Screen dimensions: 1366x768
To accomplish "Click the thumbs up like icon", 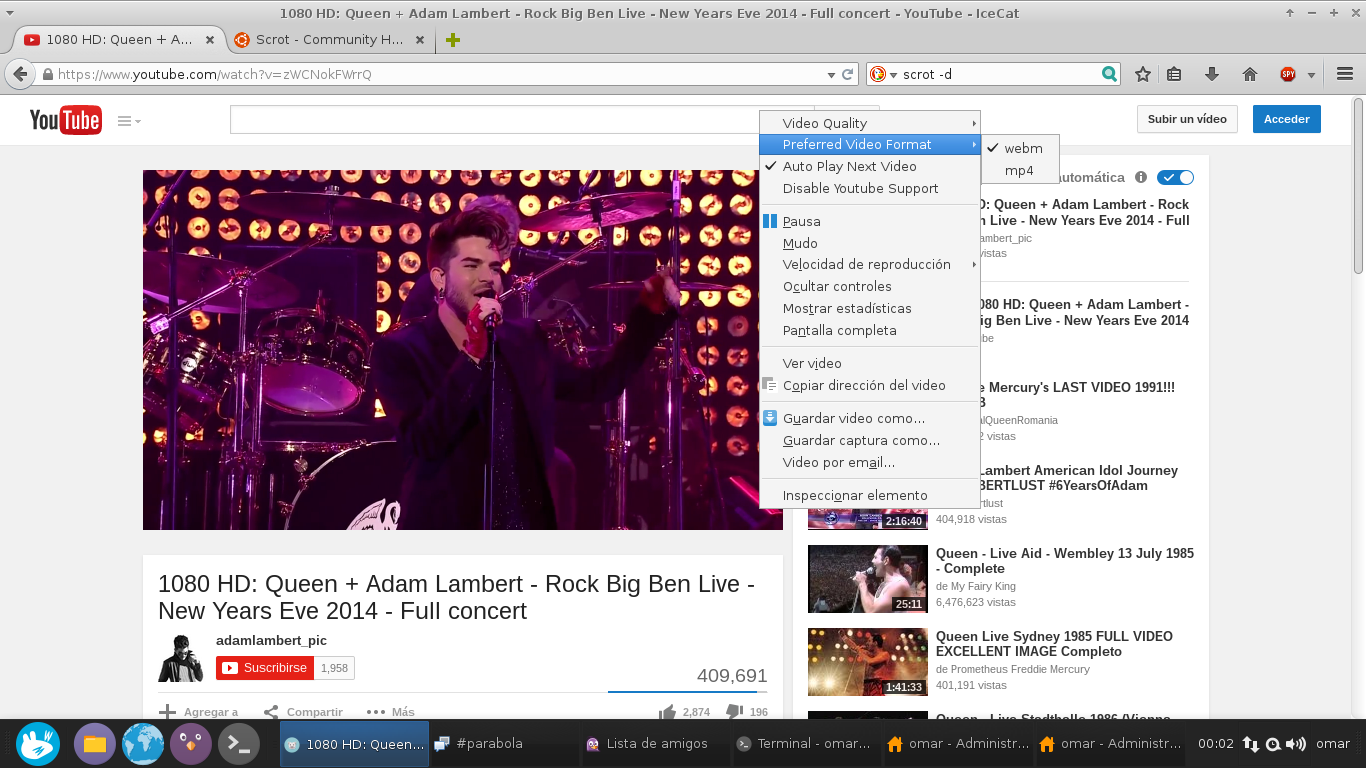I will tap(667, 712).
